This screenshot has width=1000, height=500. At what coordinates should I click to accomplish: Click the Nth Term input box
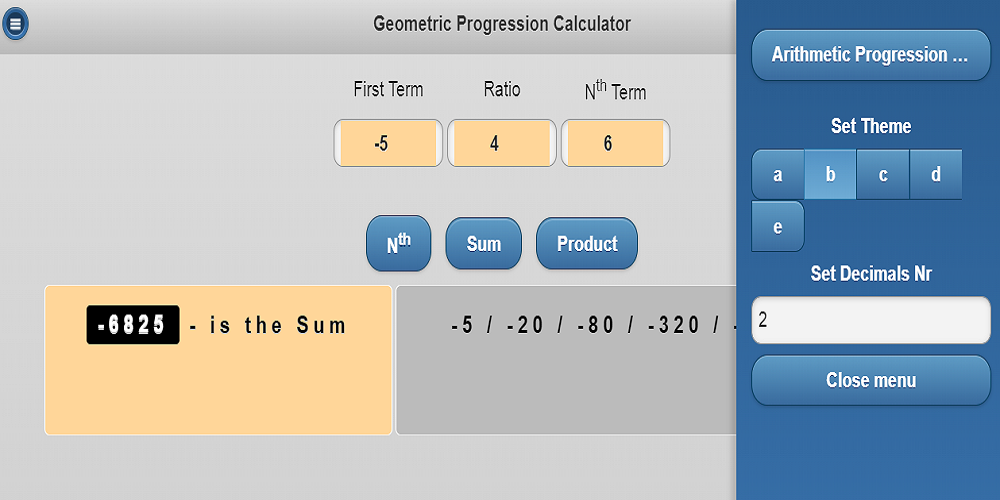tap(615, 143)
